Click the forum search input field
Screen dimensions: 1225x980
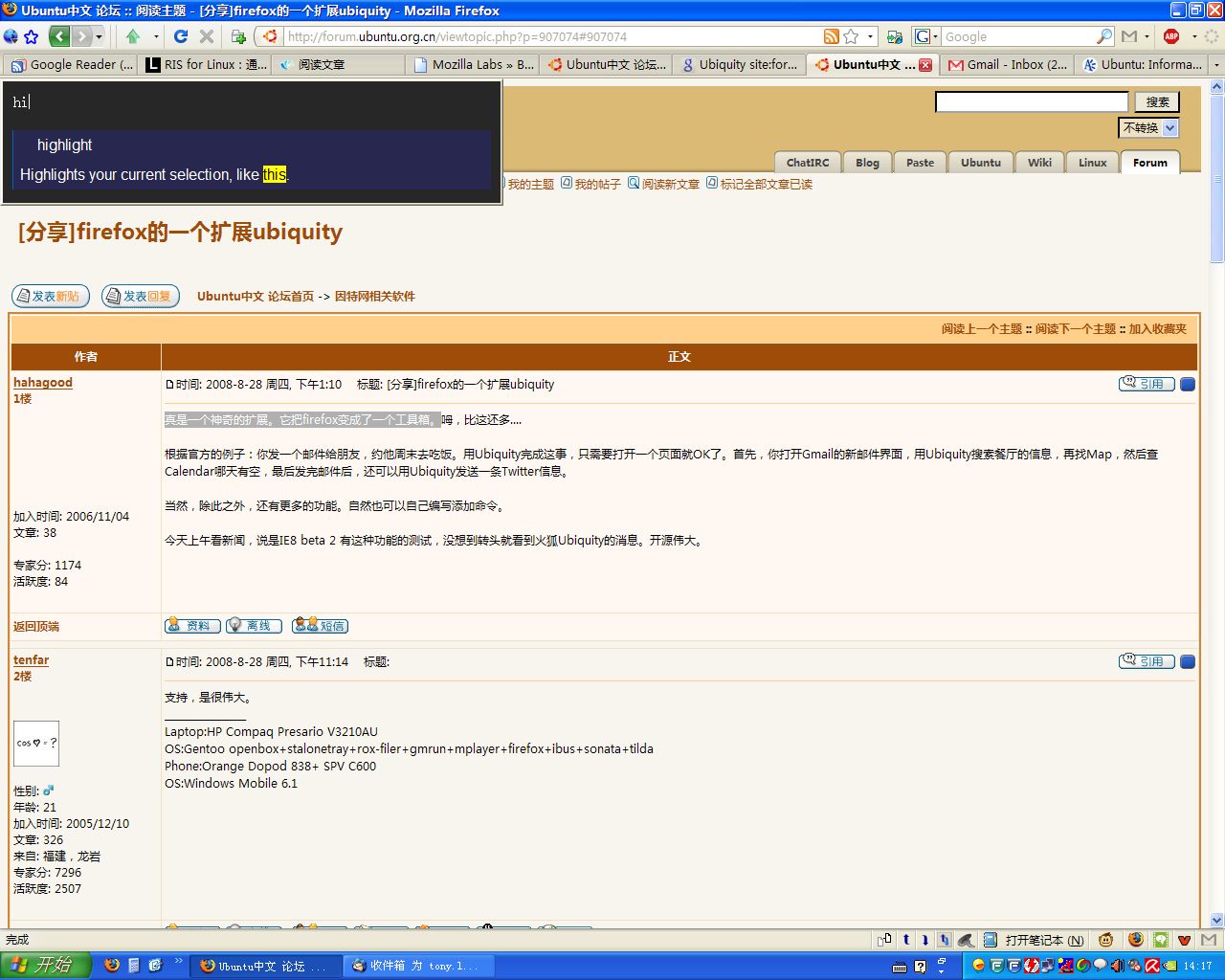1032,101
